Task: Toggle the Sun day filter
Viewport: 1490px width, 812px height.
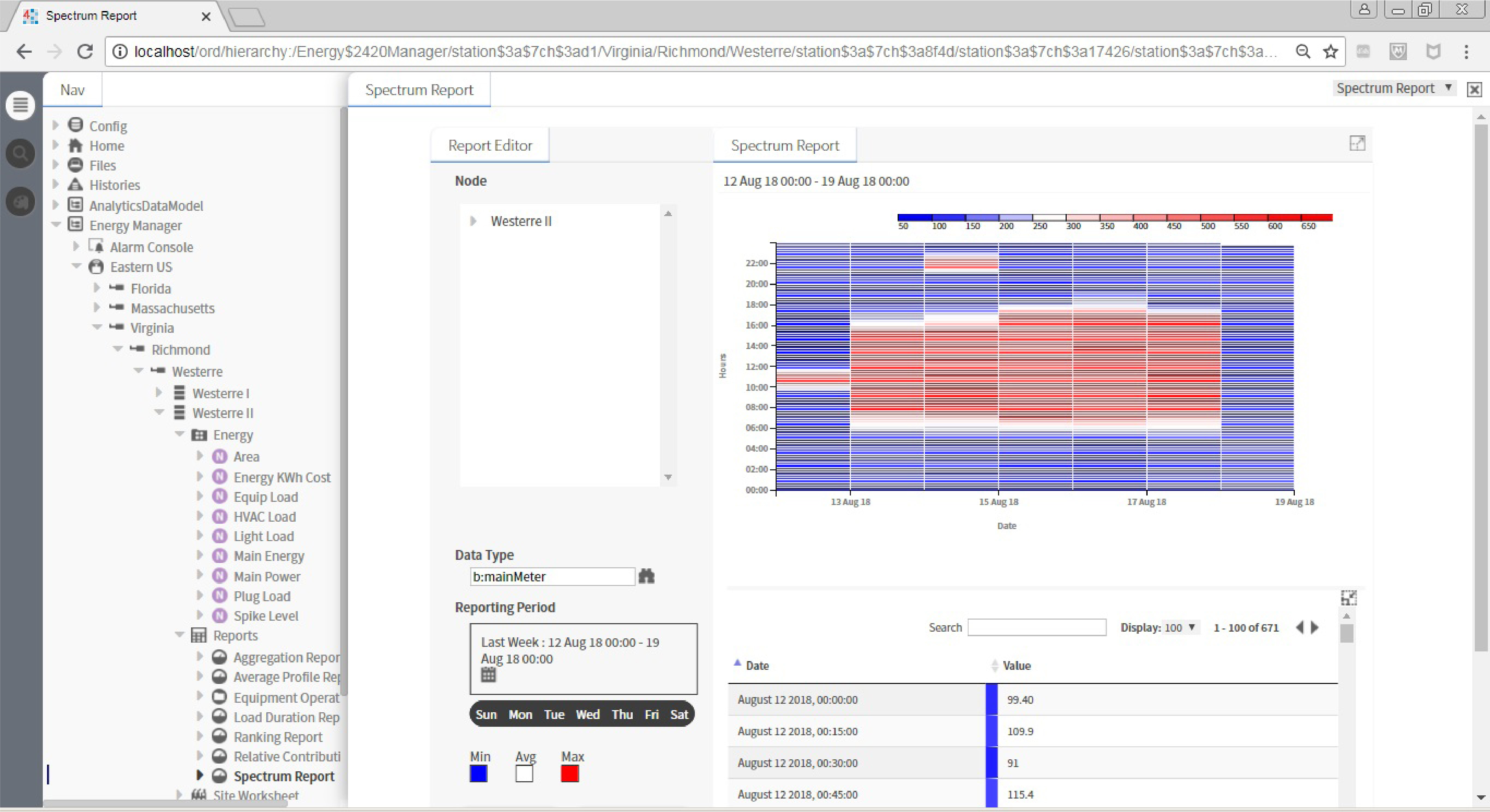Action: click(486, 714)
